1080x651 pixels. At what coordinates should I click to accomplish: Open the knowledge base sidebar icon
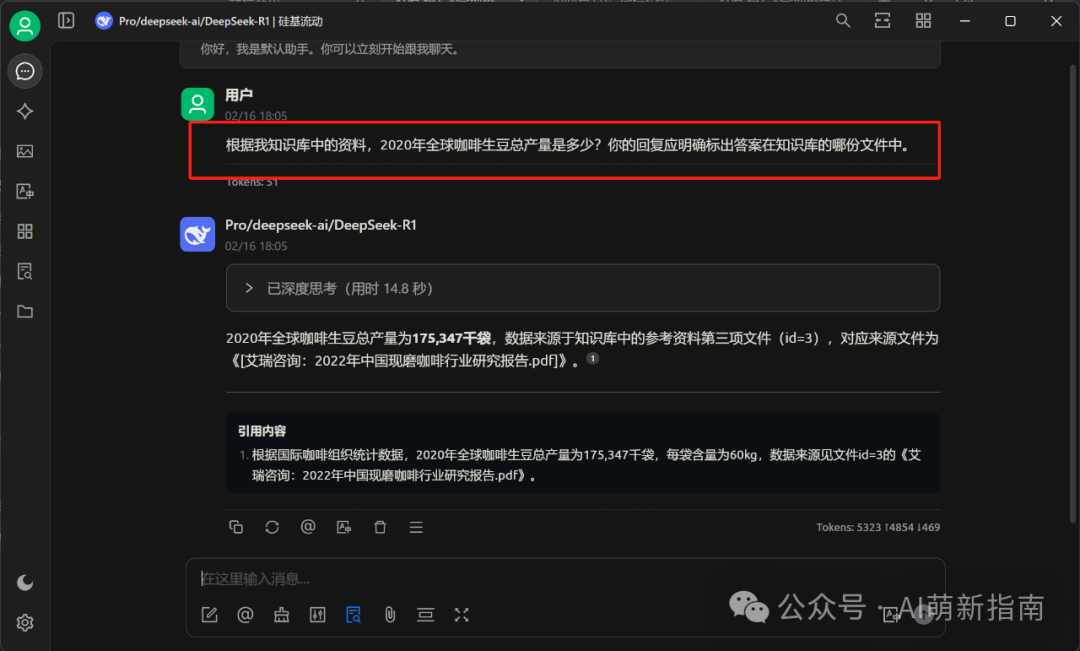25,271
